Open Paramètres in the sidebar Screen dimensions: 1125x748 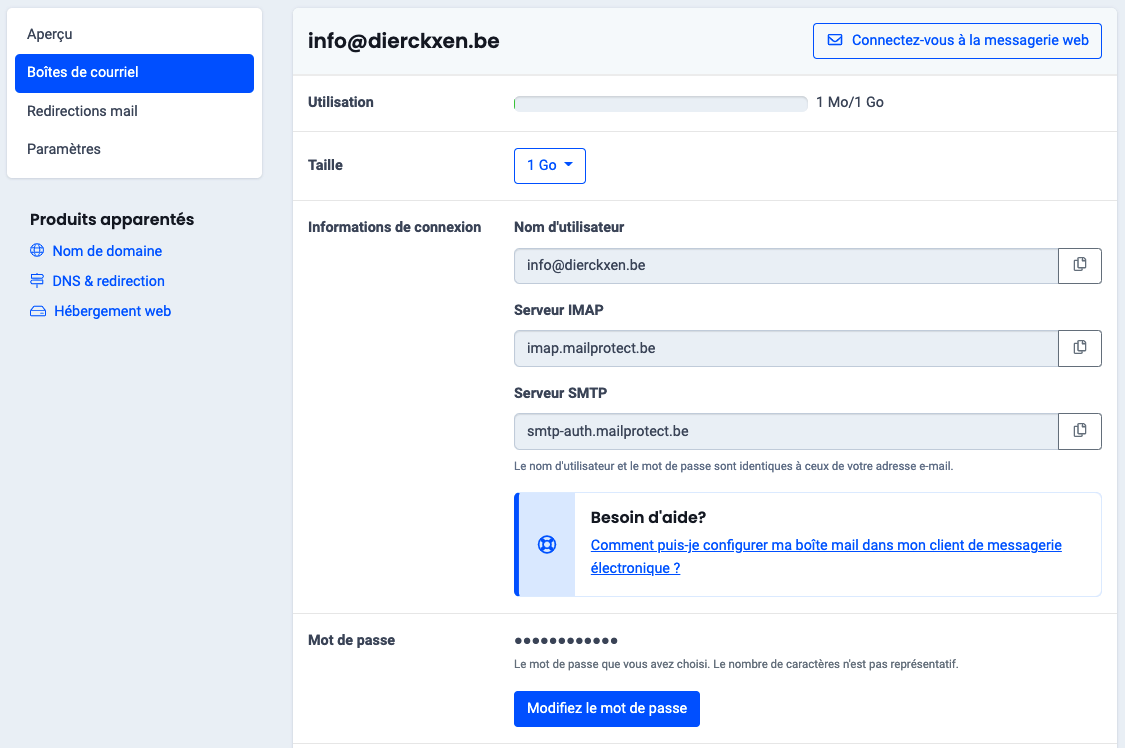(x=64, y=149)
